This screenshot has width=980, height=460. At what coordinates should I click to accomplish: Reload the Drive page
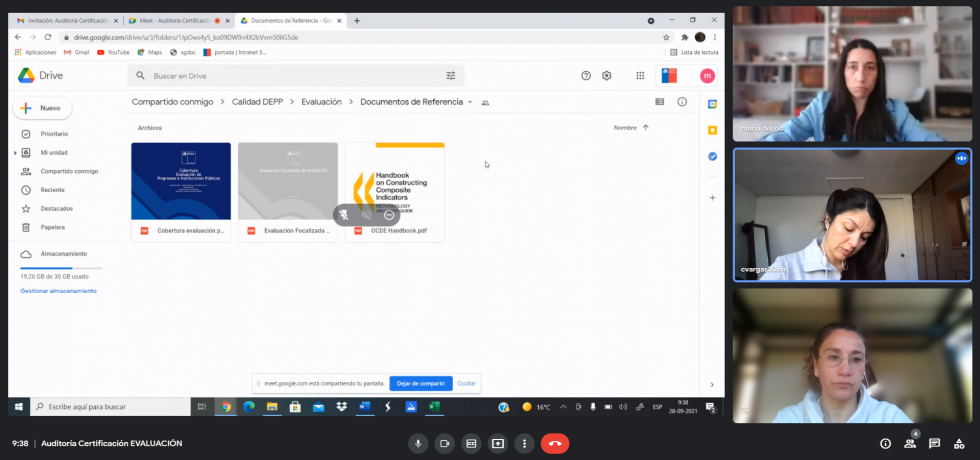tap(48, 37)
